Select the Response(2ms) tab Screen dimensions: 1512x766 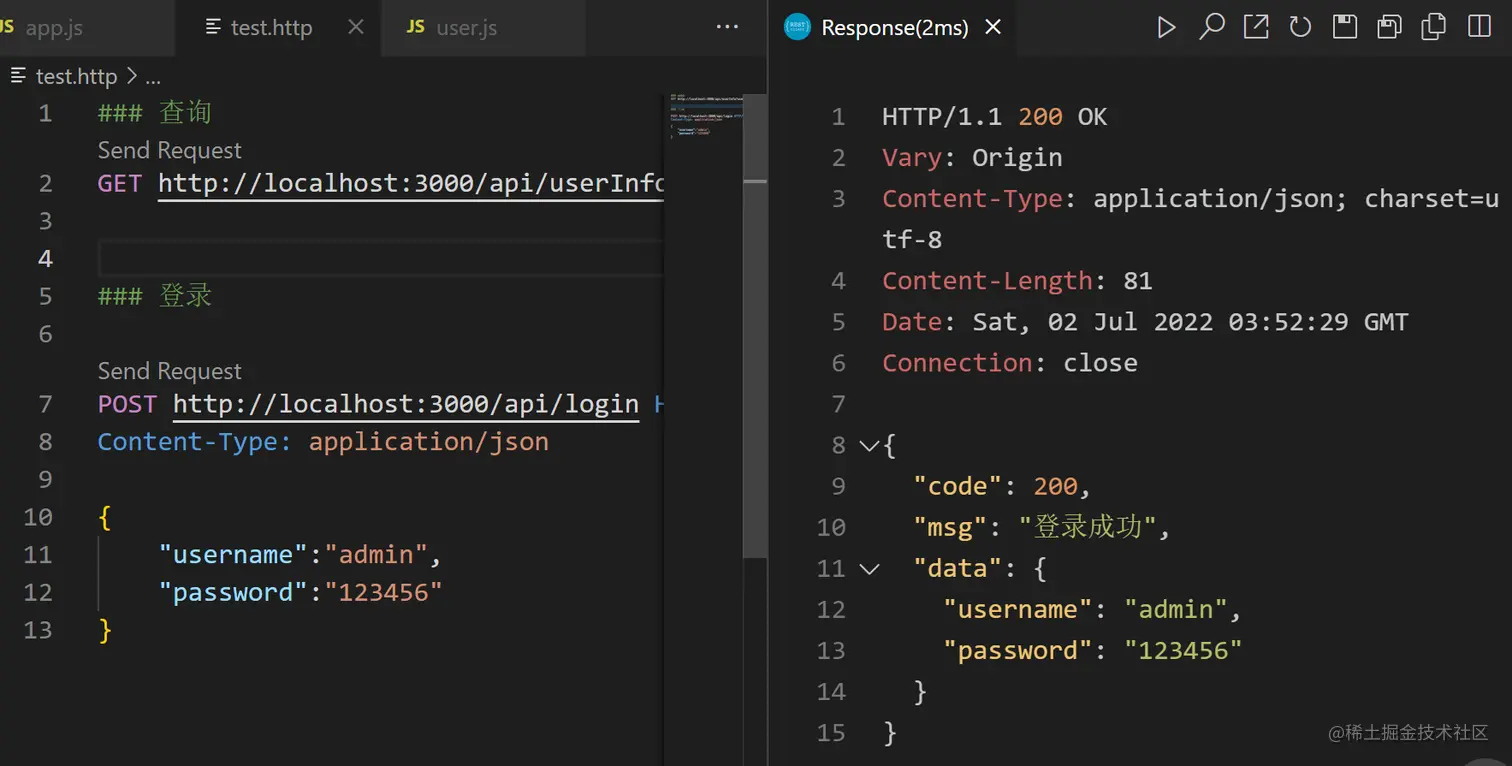[894, 28]
